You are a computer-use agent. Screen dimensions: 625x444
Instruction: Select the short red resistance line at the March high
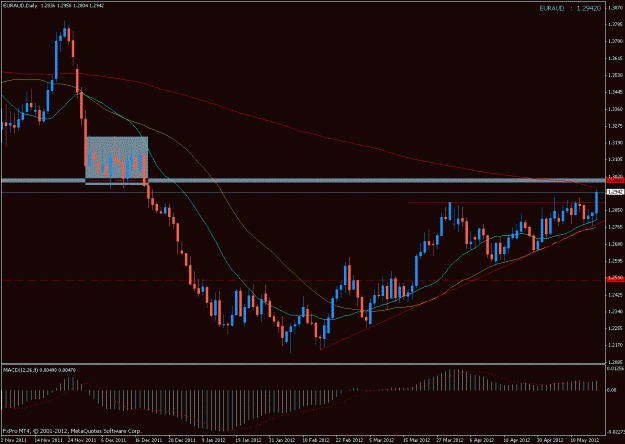coord(506,203)
